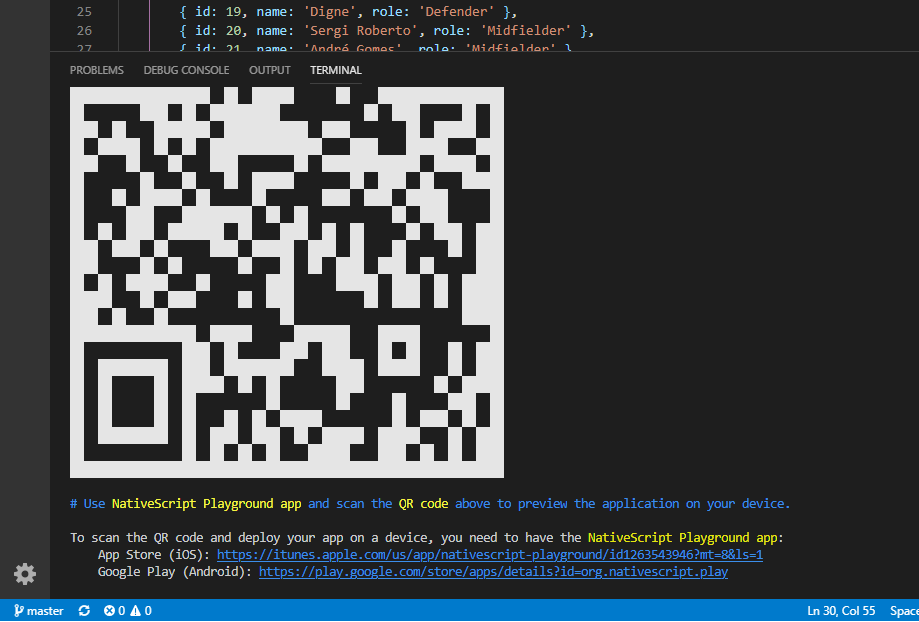919x622 pixels.
Task: Click the 'Sergi Roberto' name string
Action: 364,30
